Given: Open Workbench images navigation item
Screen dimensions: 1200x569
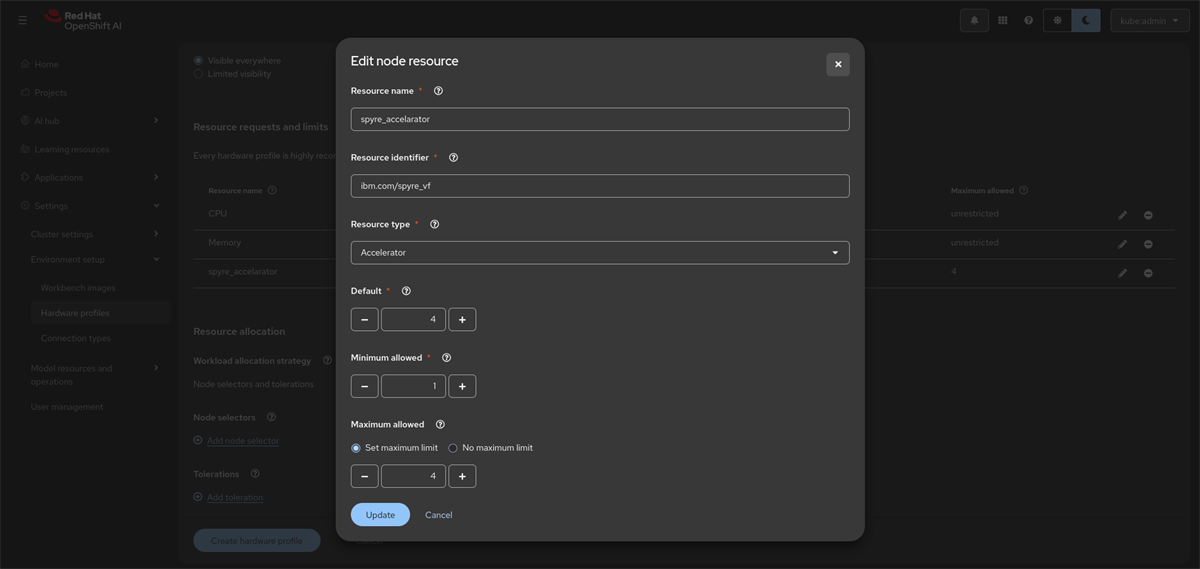Looking at the screenshot, I should (78, 288).
